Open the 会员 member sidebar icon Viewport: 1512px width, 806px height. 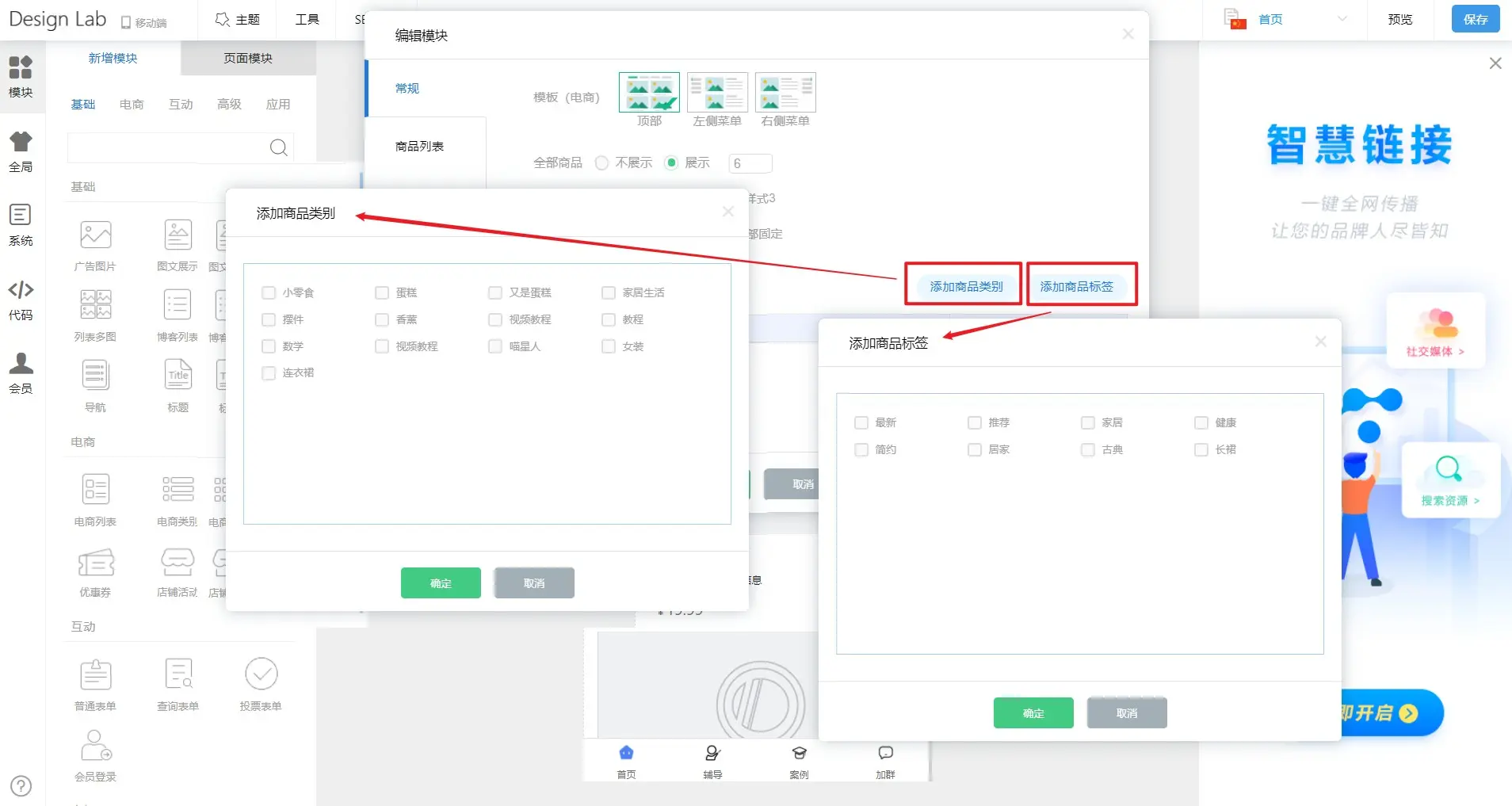tap(21, 372)
